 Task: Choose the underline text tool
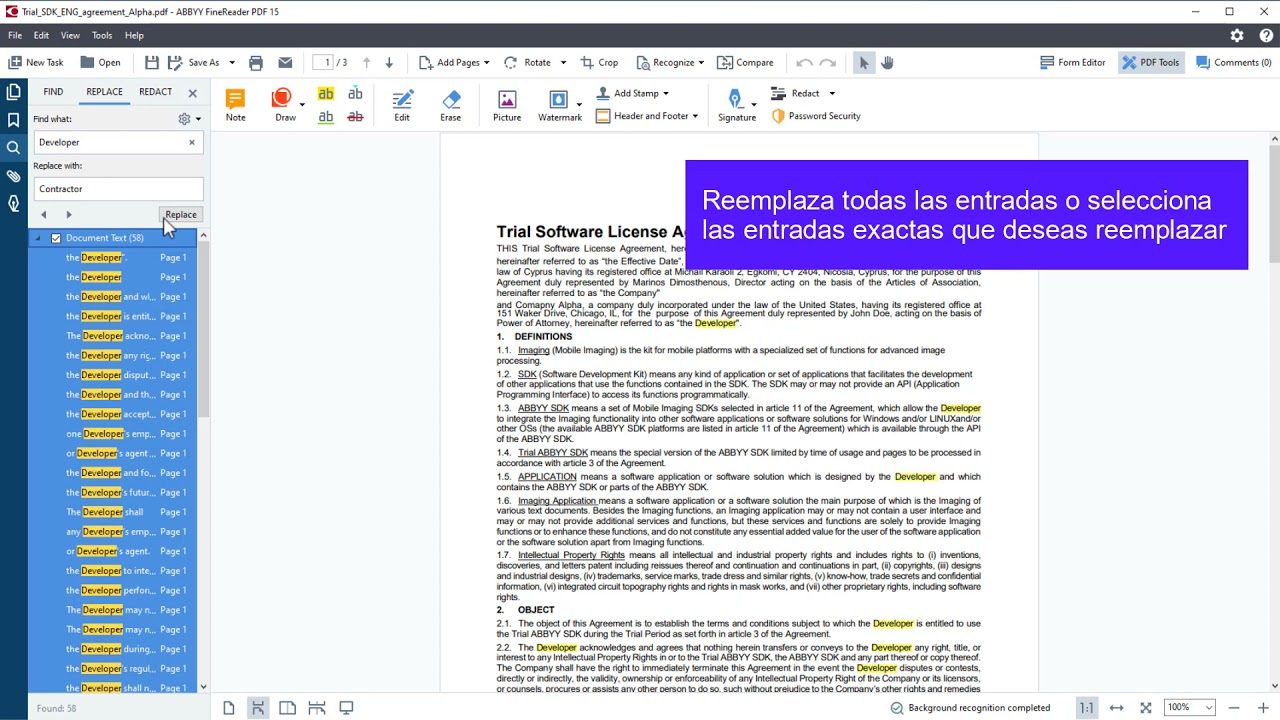click(x=326, y=117)
